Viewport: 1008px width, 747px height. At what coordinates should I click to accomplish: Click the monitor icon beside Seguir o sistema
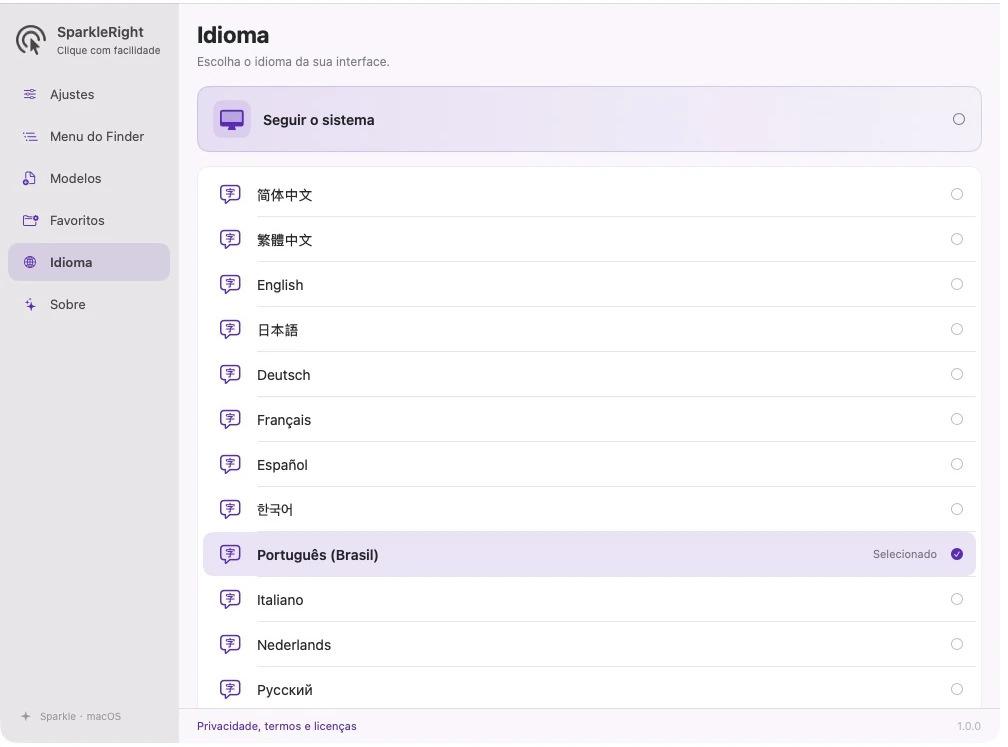pos(232,120)
